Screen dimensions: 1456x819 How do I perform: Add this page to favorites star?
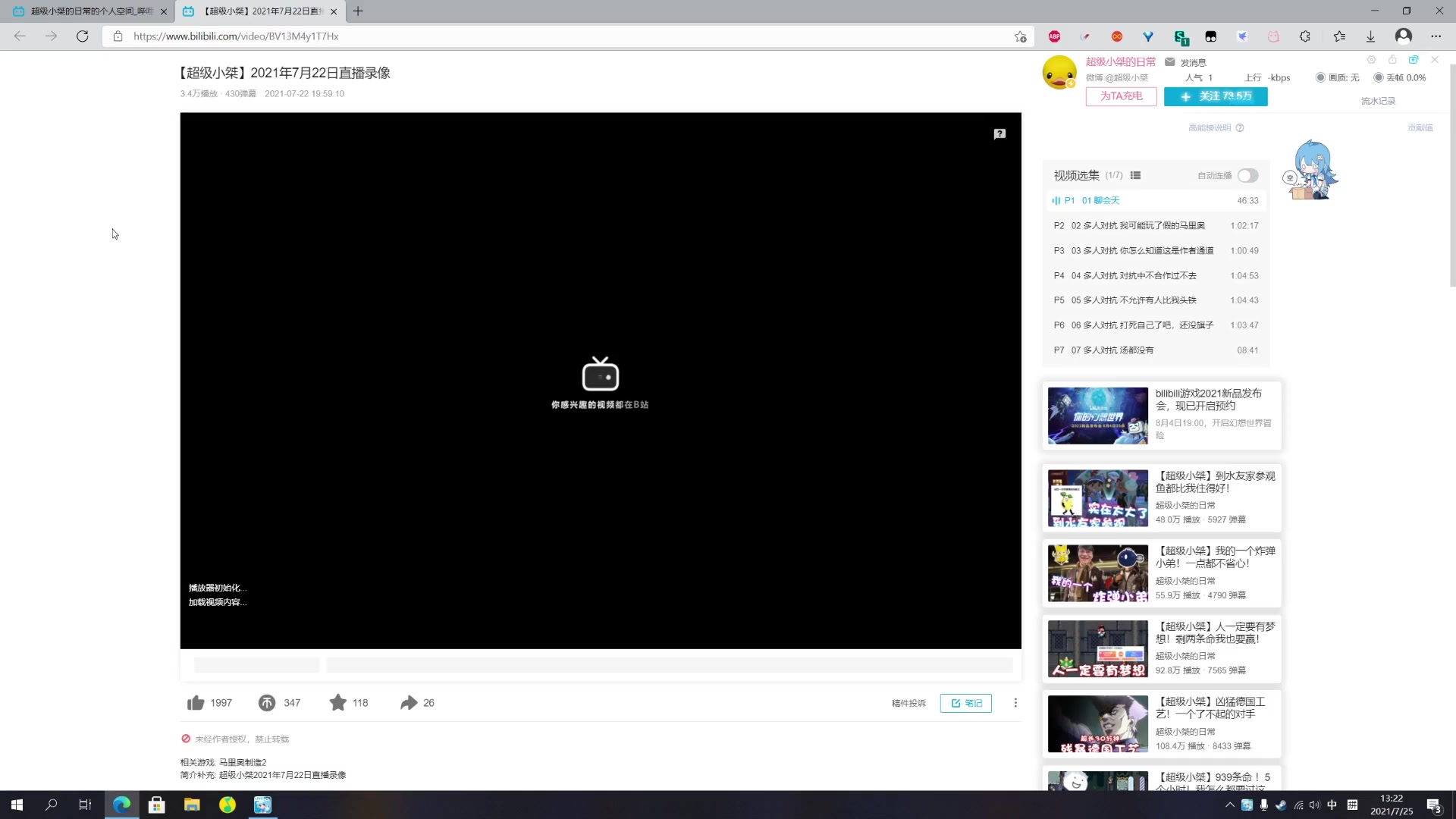(x=1021, y=36)
